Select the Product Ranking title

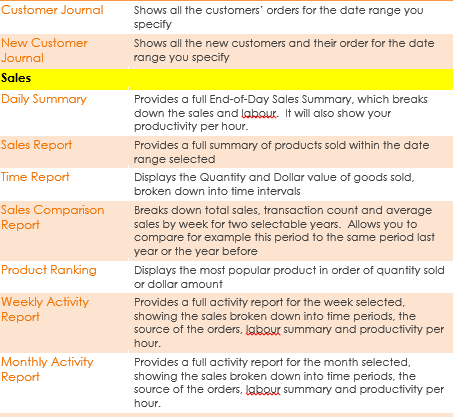49,270
